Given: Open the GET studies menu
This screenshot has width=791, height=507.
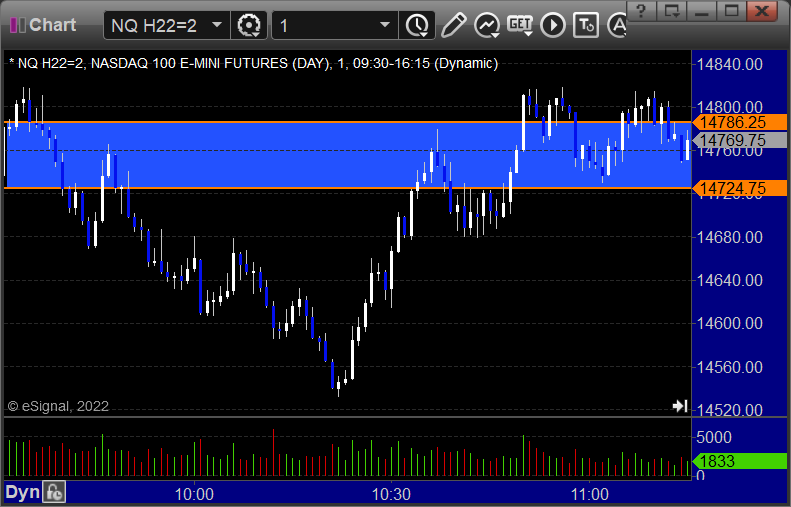Looking at the screenshot, I should coord(520,25).
